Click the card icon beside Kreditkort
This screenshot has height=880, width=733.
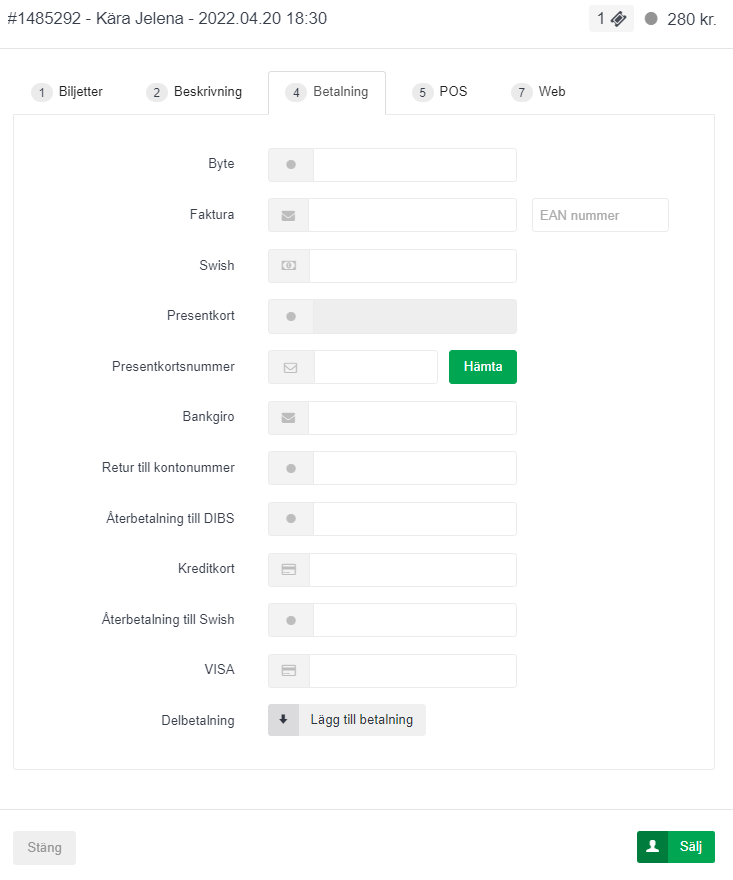point(288,570)
